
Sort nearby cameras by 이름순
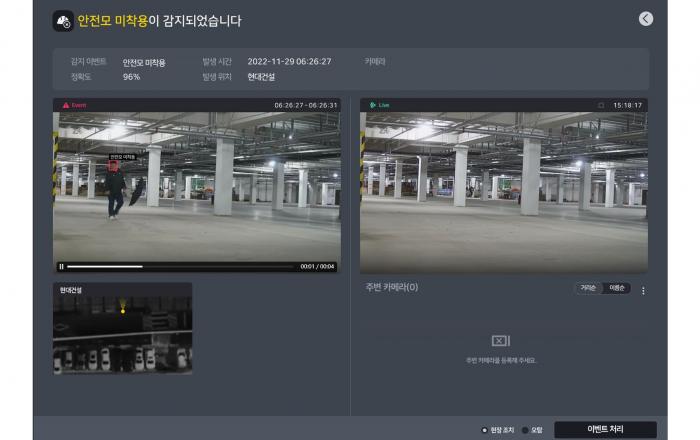[x=616, y=288]
